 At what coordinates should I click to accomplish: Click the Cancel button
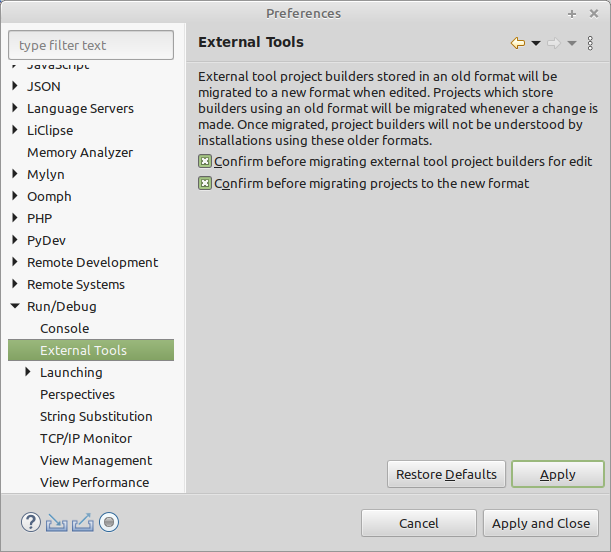click(x=418, y=523)
